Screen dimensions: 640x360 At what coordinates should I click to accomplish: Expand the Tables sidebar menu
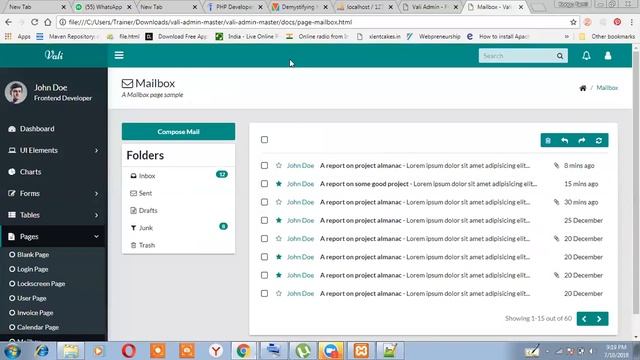tap(53, 215)
